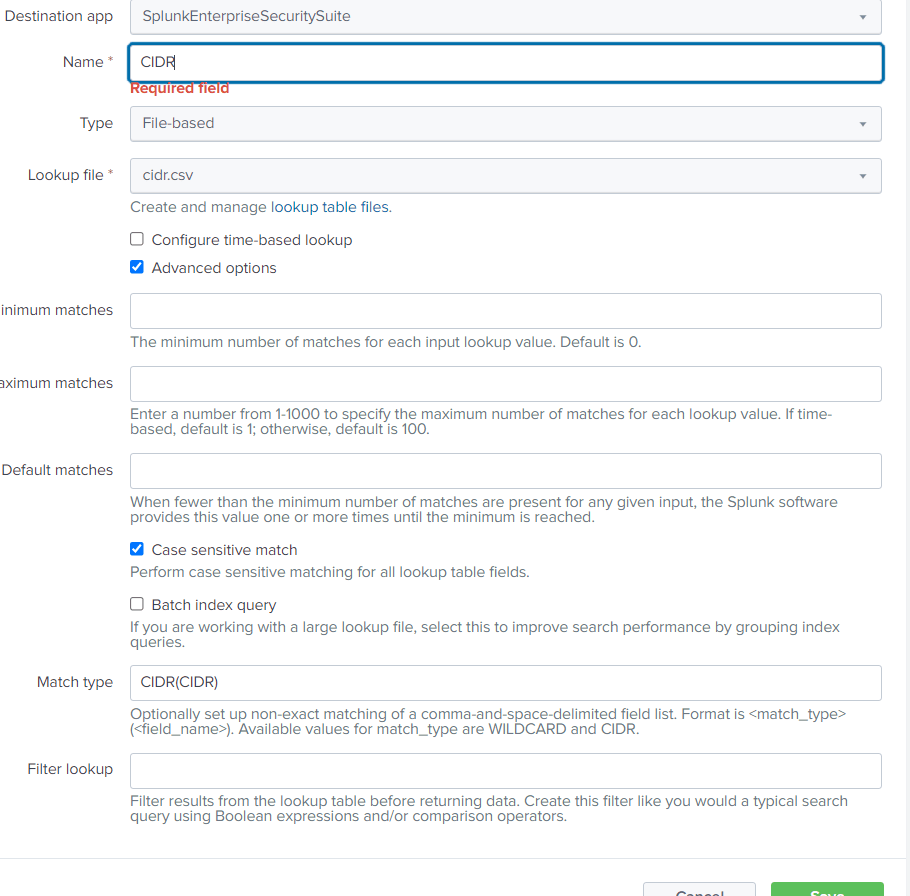Click the caret arrow in Destination app dropdown
The height and width of the screenshot is (896, 910).
click(862, 17)
